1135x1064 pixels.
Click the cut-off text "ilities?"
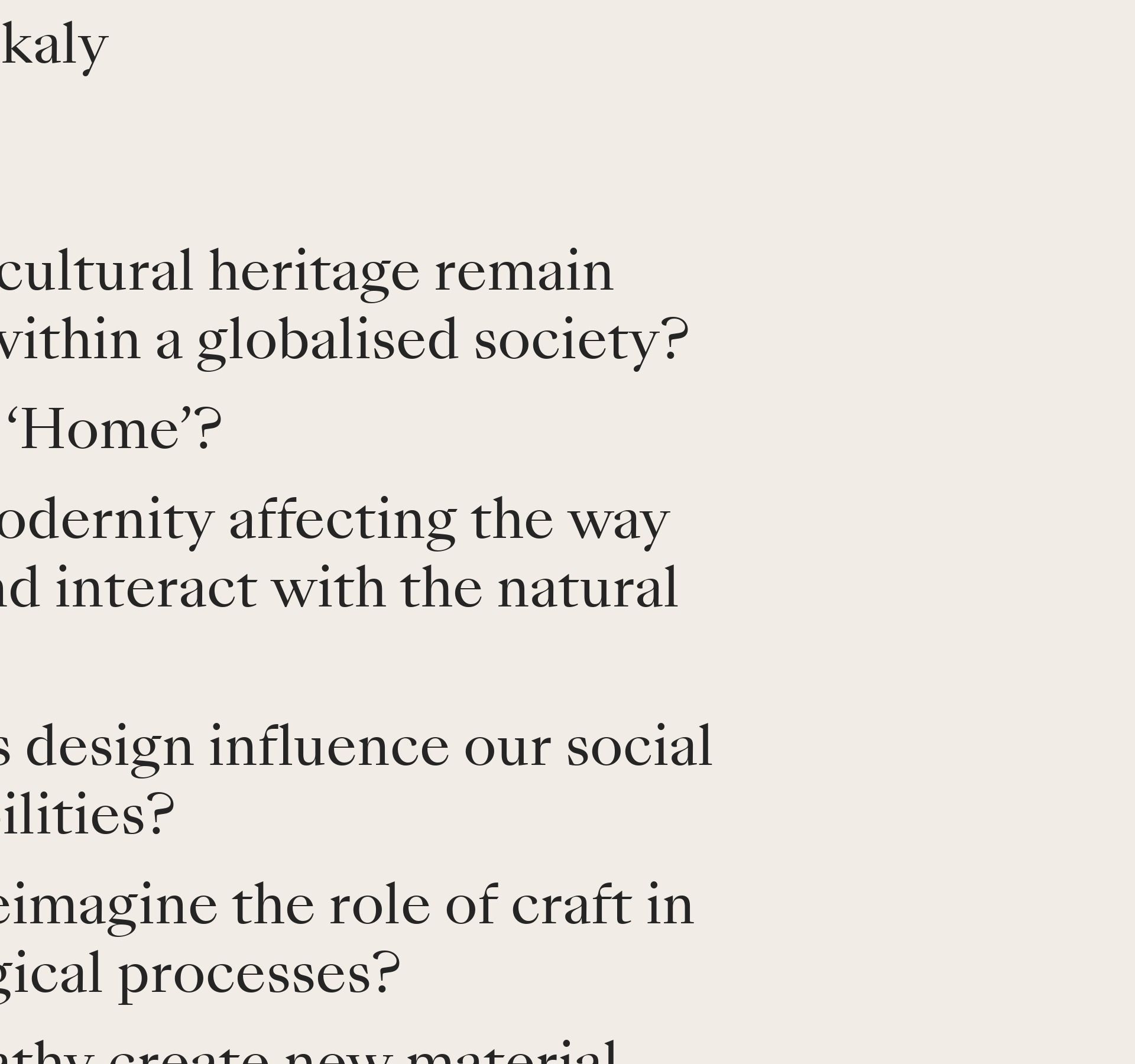pyautogui.click(x=86, y=815)
